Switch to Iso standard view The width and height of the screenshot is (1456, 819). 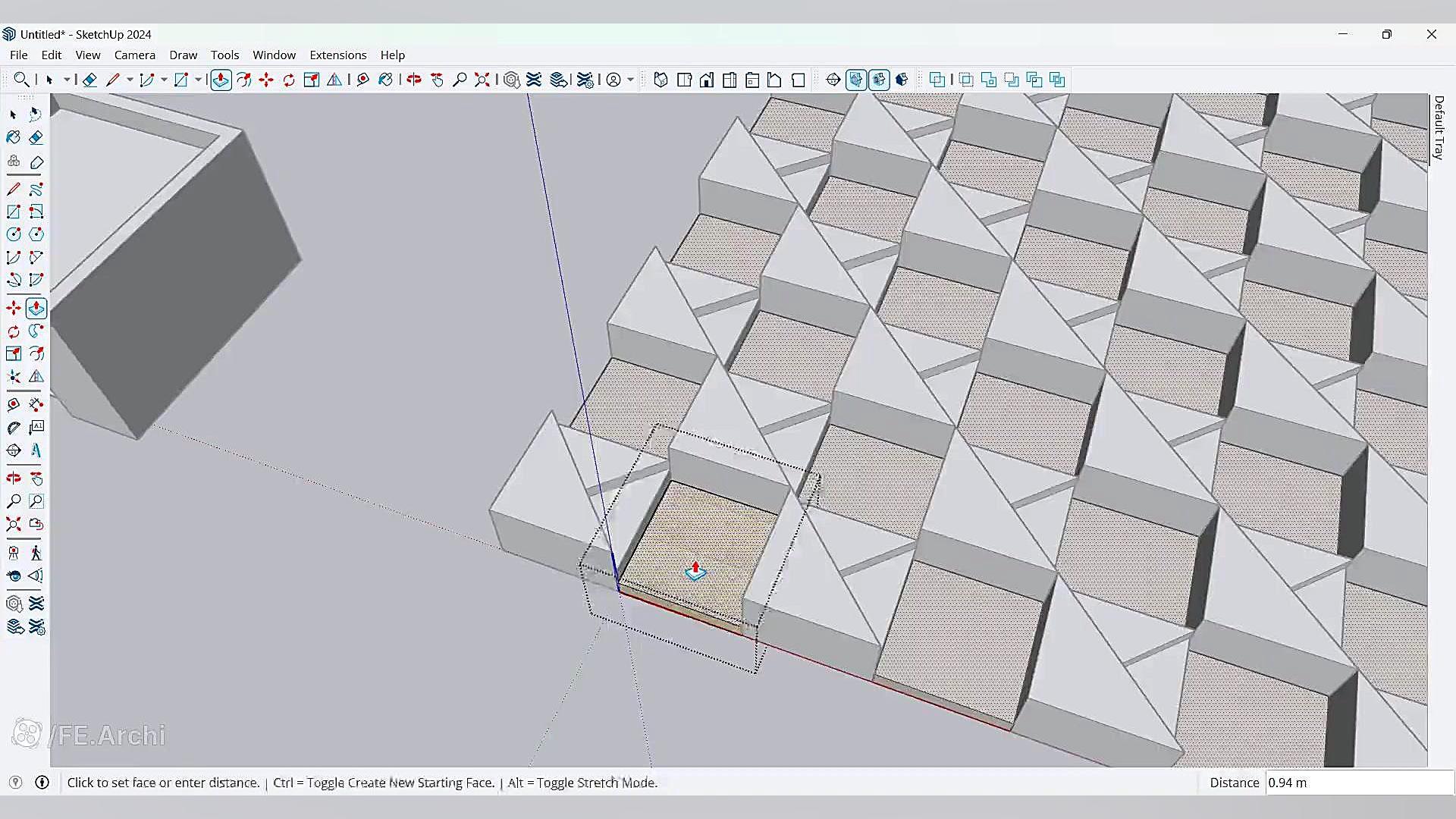click(x=661, y=80)
